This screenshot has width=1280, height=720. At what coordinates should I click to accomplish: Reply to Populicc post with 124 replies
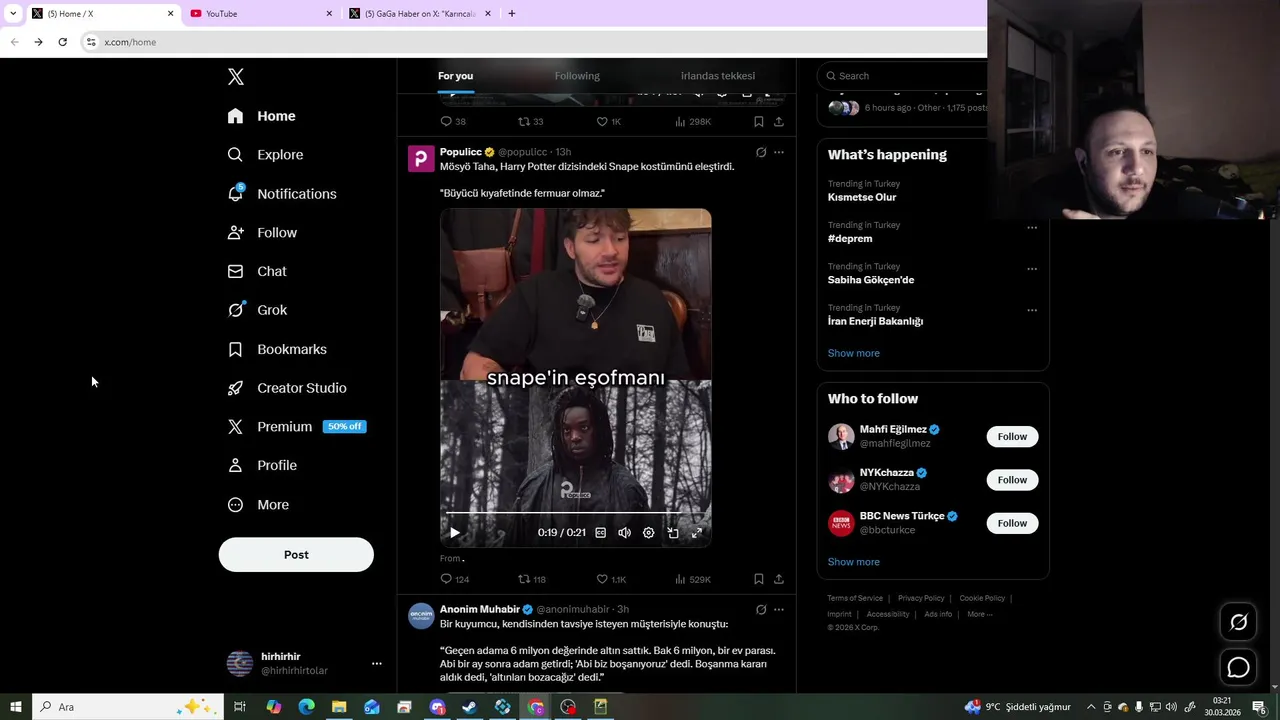[454, 579]
